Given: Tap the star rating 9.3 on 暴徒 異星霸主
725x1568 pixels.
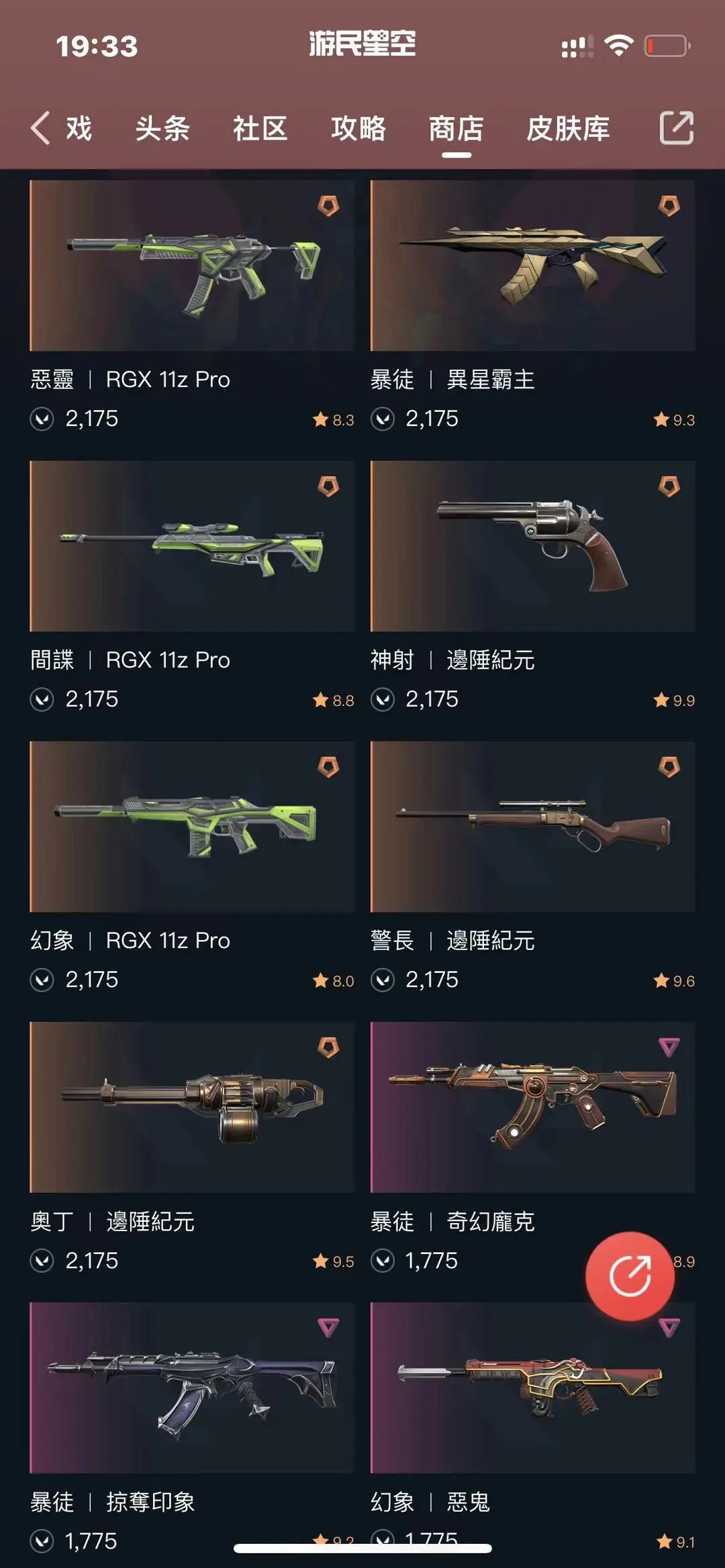Looking at the screenshot, I should [x=674, y=419].
